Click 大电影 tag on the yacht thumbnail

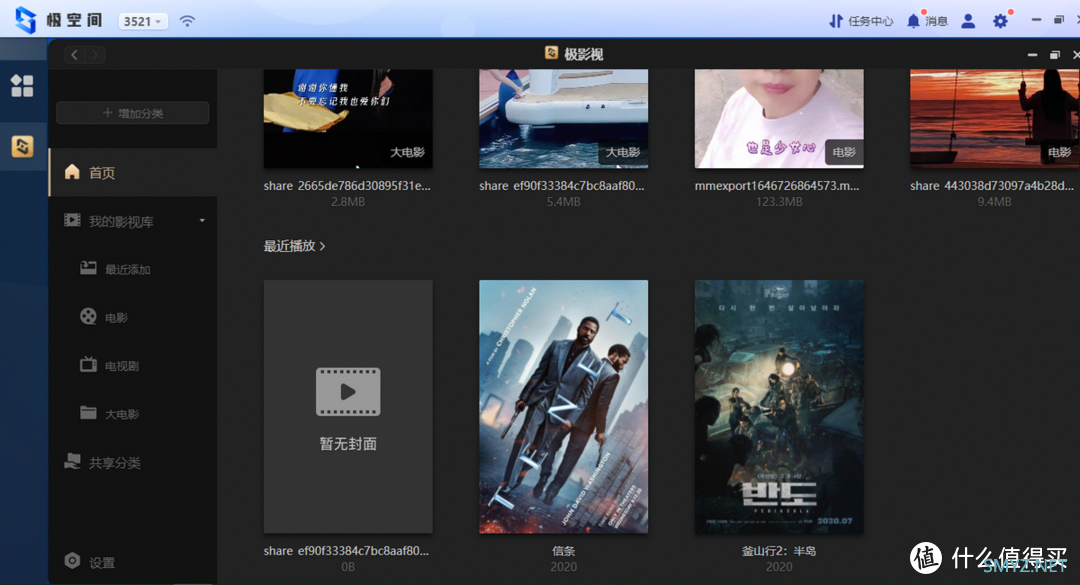623,152
